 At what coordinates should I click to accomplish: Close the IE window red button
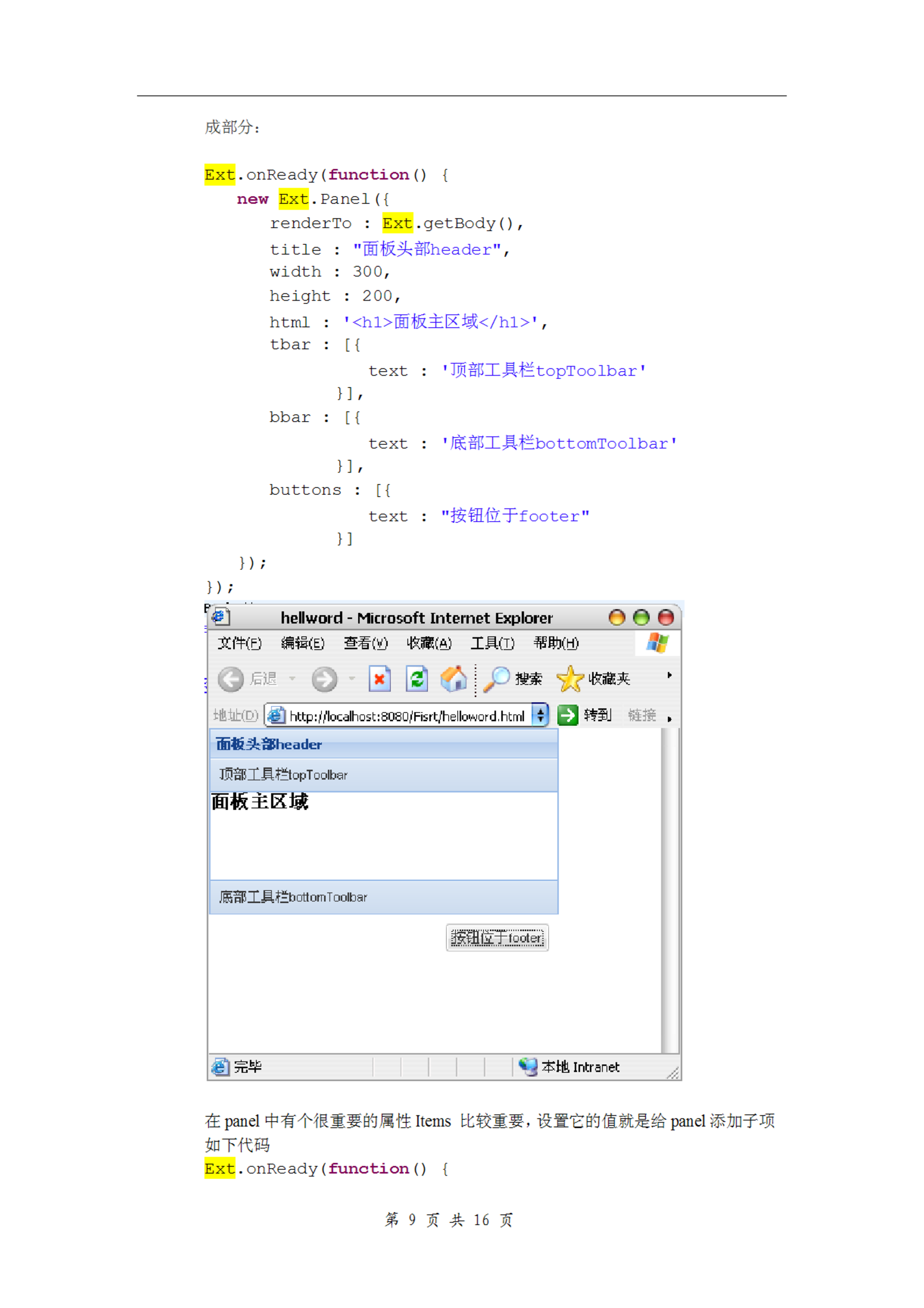coord(666,617)
